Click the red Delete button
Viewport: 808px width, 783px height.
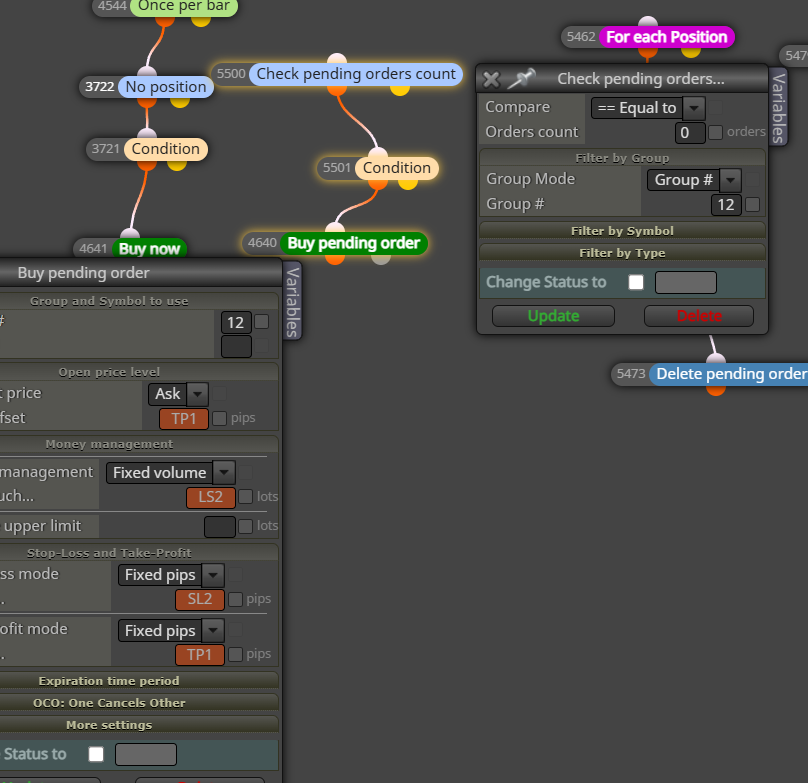(699, 316)
